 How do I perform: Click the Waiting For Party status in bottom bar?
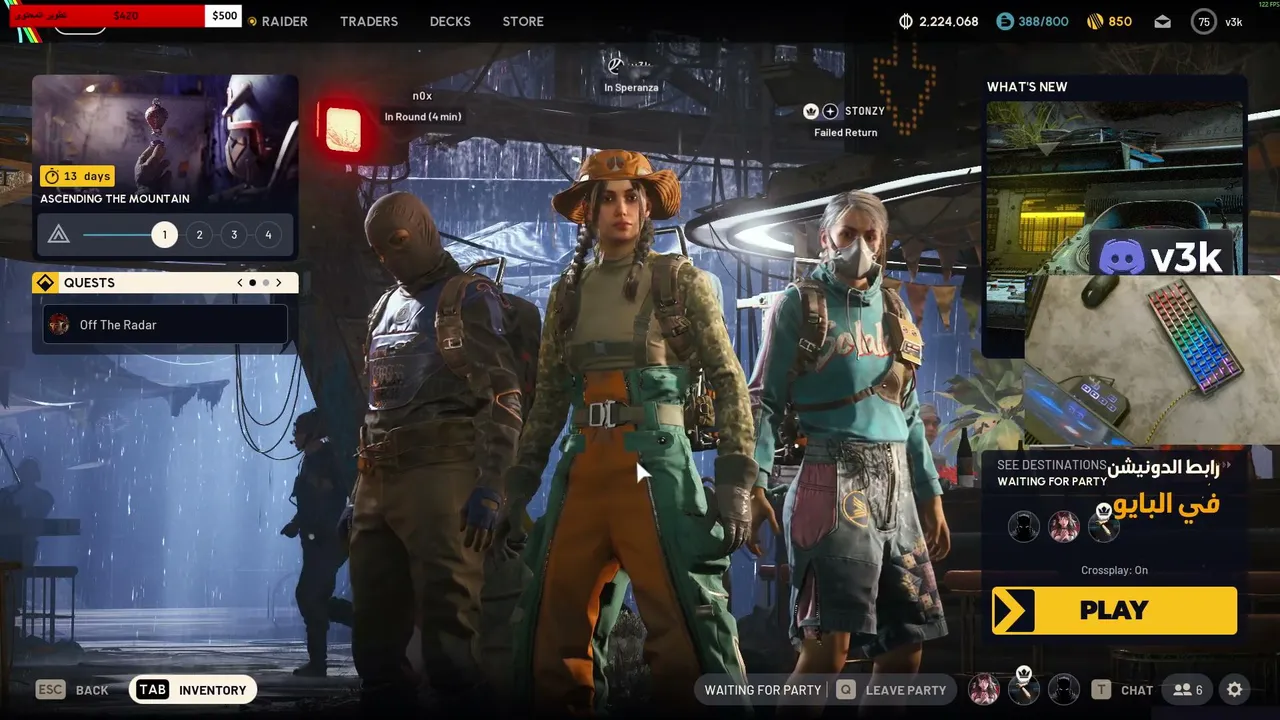[x=762, y=690]
